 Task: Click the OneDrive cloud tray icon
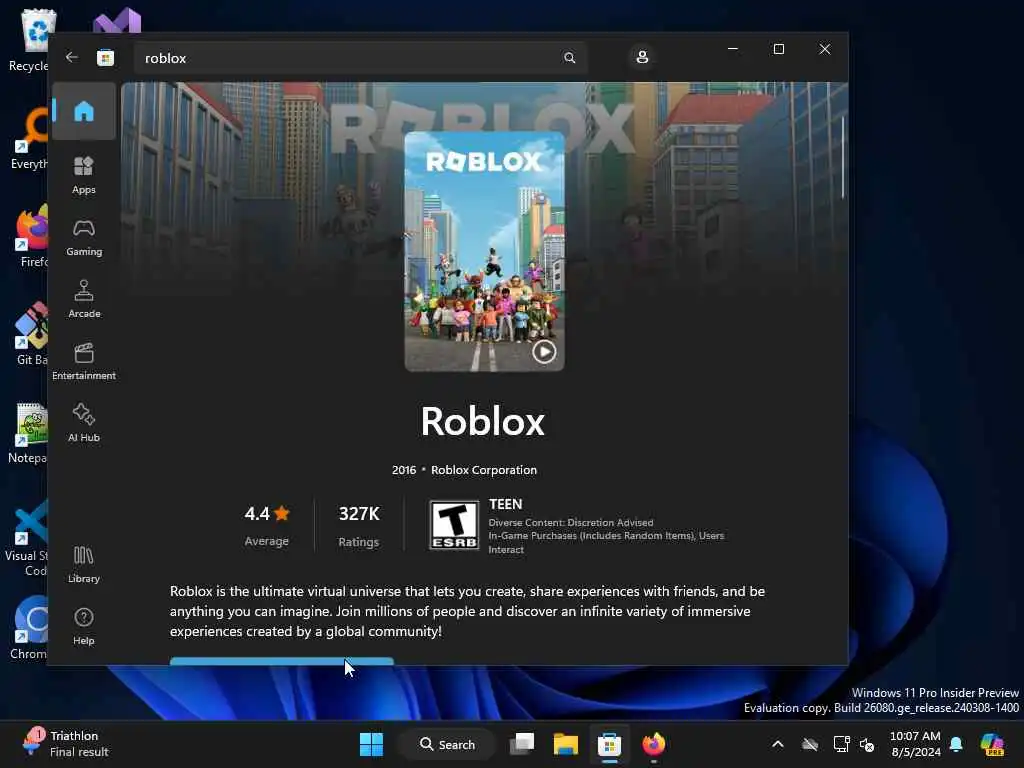(x=810, y=744)
